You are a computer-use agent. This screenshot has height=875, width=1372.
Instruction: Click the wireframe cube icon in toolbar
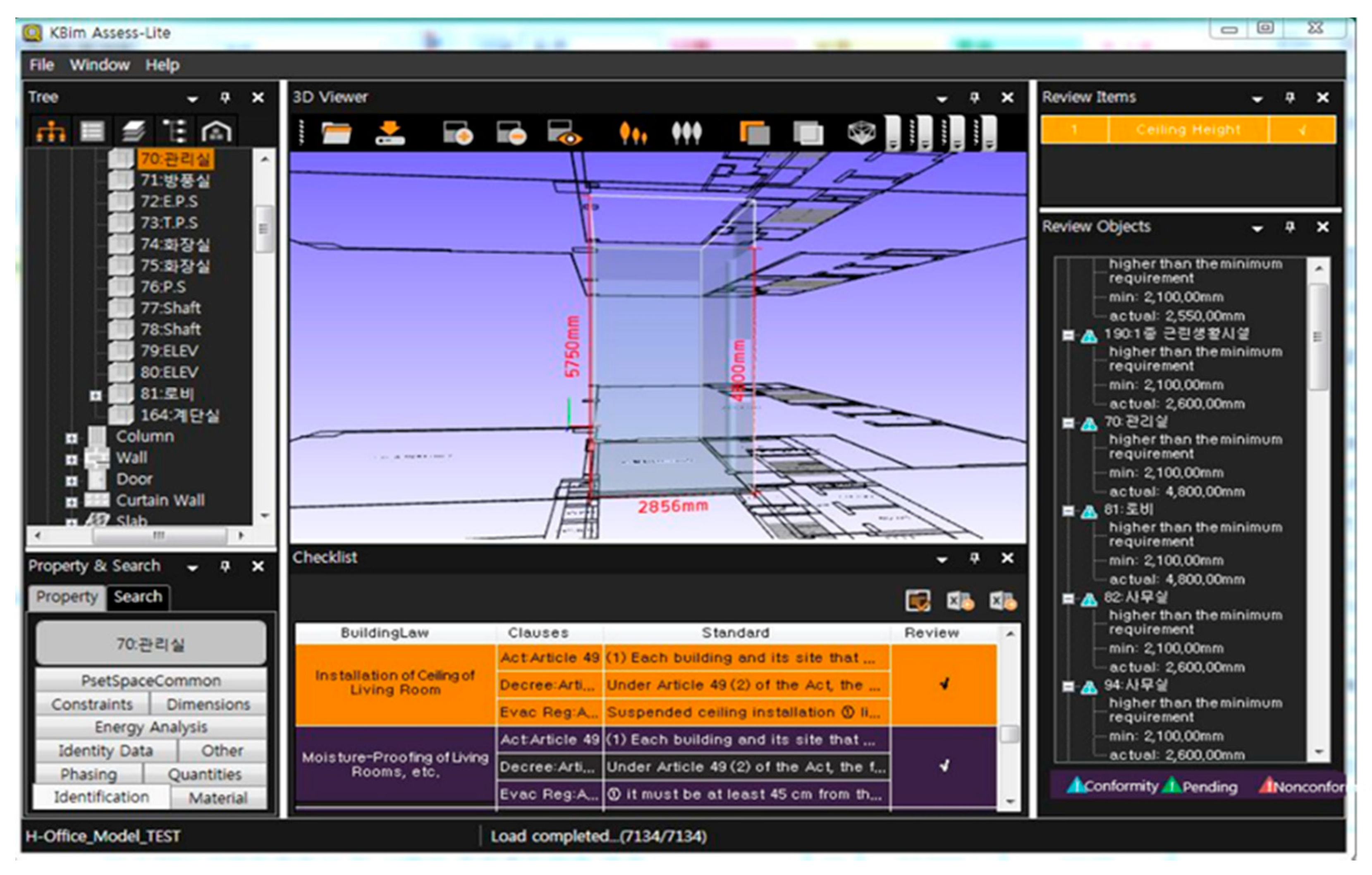[861, 133]
